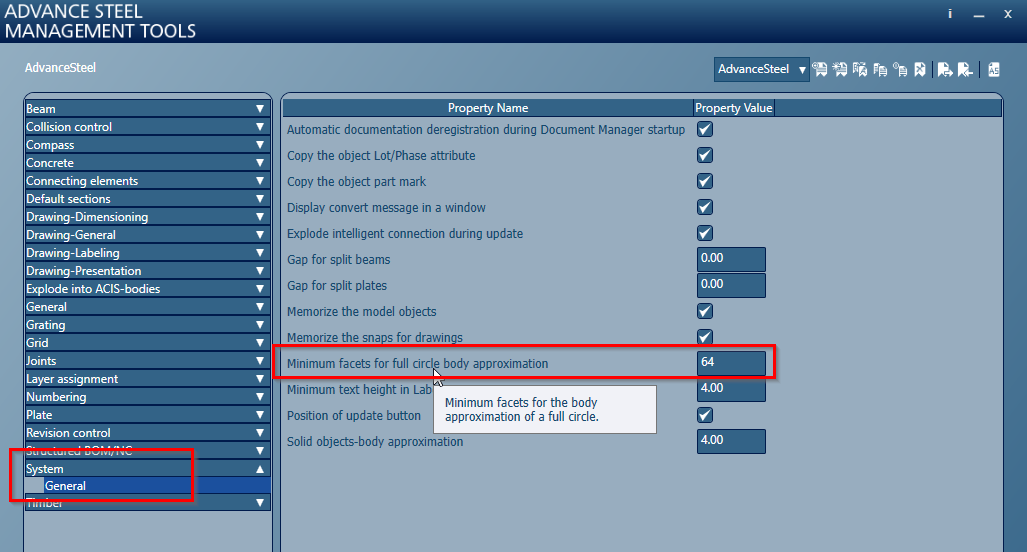1027x552 pixels.
Task: Click the stacked-files icon with registered mark
Action: point(900,69)
